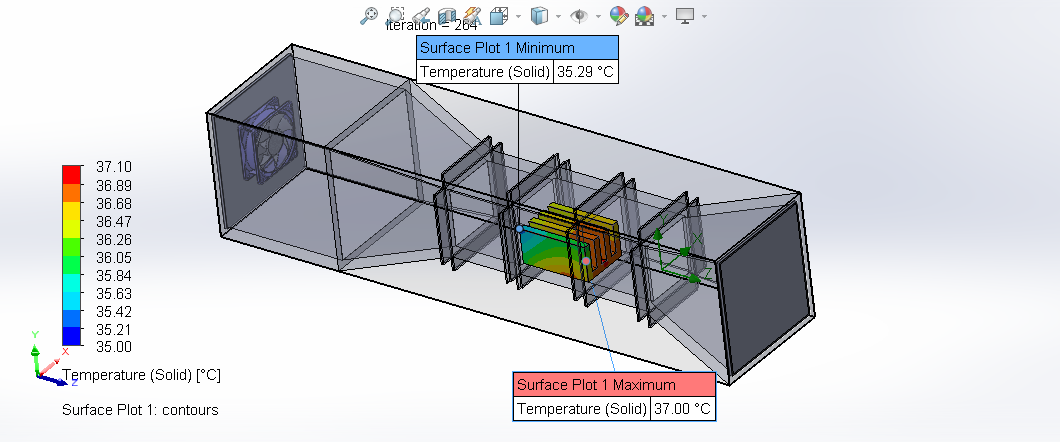This screenshot has width=1060, height=442.
Task: Click the legend value 36.05
Action: (x=114, y=257)
